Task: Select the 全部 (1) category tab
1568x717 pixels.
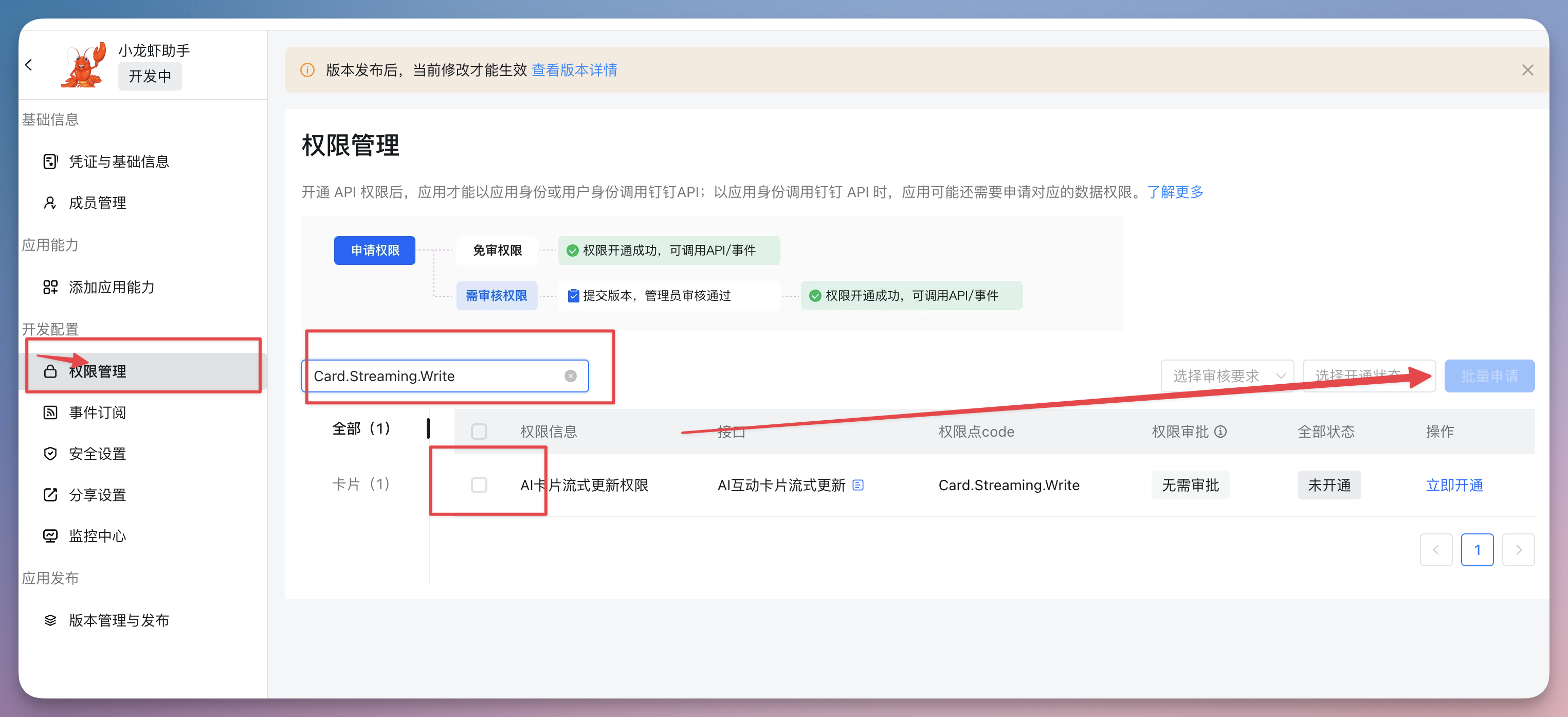Action: click(x=361, y=428)
